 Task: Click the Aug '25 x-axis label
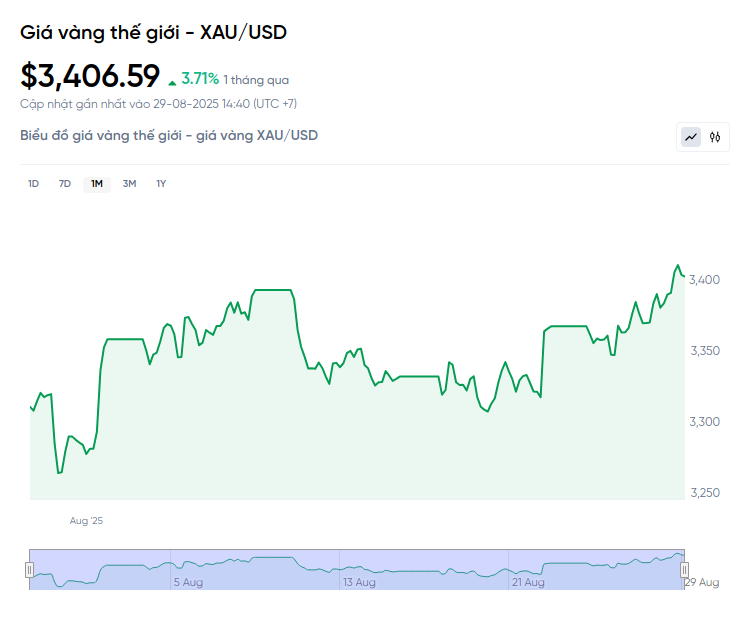[x=86, y=521]
